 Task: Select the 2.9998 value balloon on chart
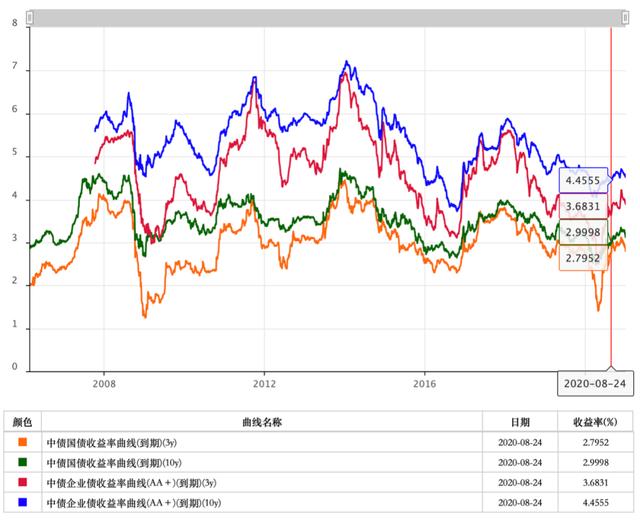click(x=583, y=232)
